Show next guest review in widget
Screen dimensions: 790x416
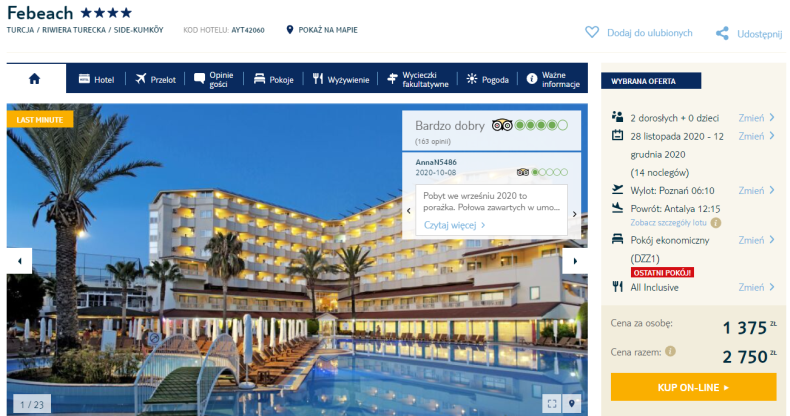point(574,214)
